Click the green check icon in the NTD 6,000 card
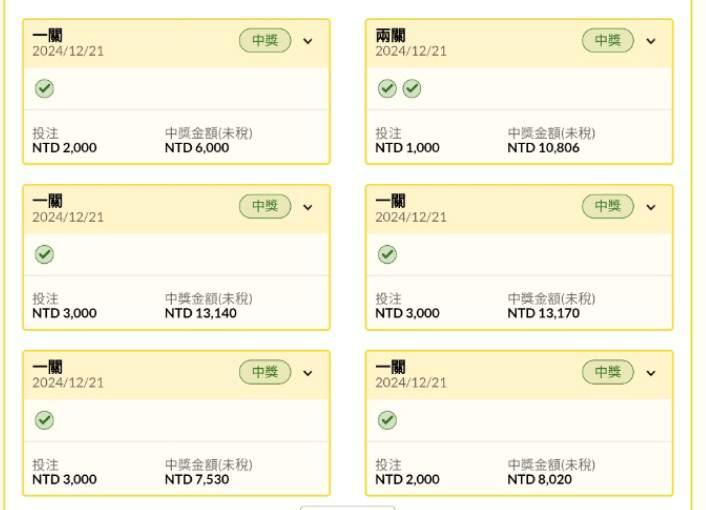Image resolution: width=706 pixels, height=510 pixels. point(44,89)
